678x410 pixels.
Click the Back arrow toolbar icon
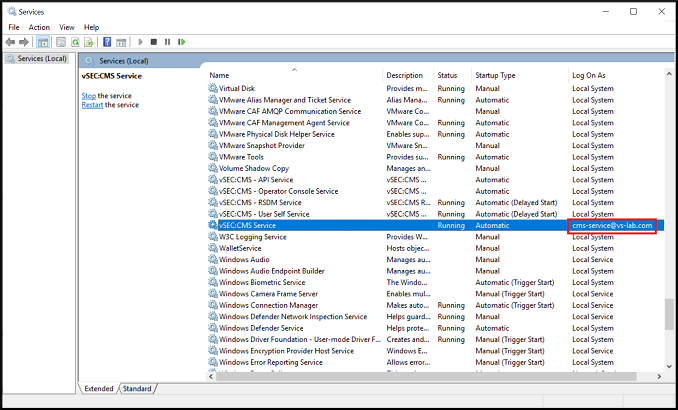click(x=10, y=42)
